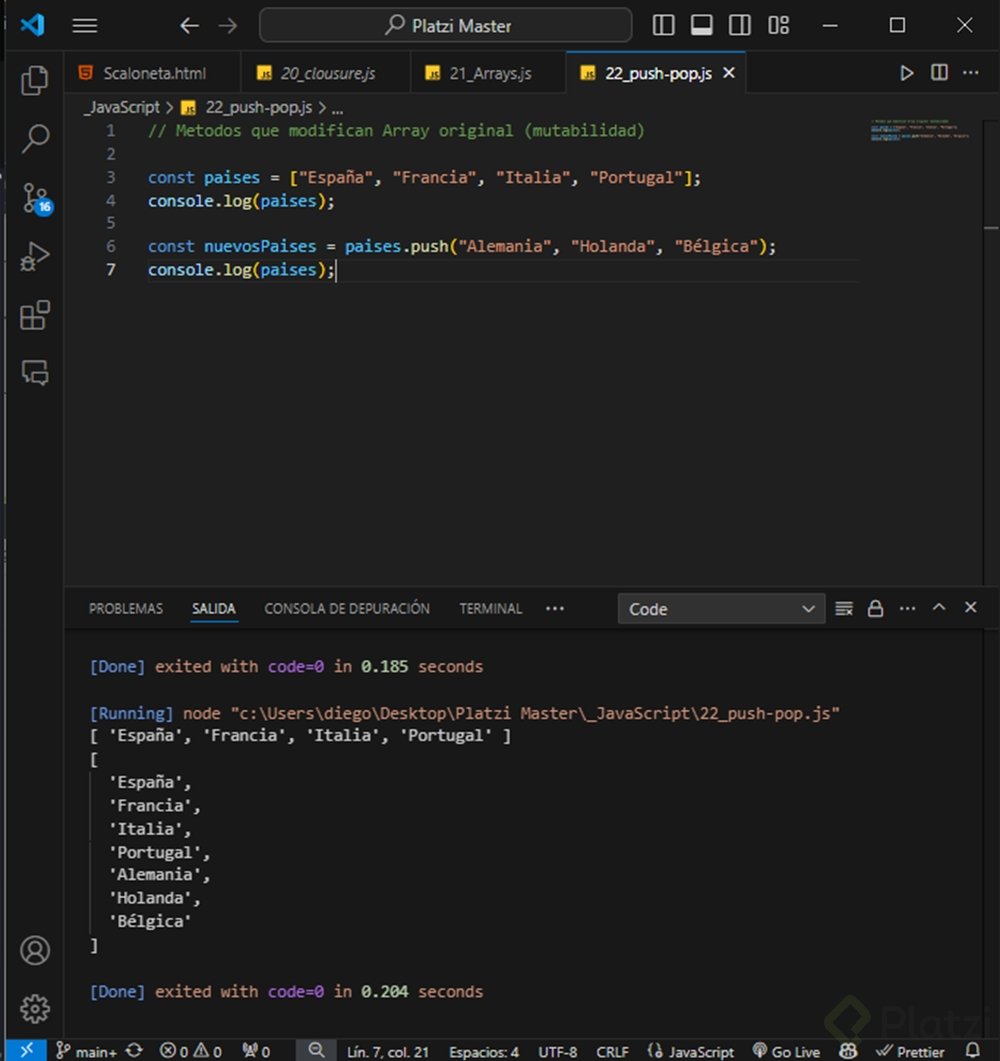Clear the output panel
1000x1061 pixels.
(x=844, y=609)
